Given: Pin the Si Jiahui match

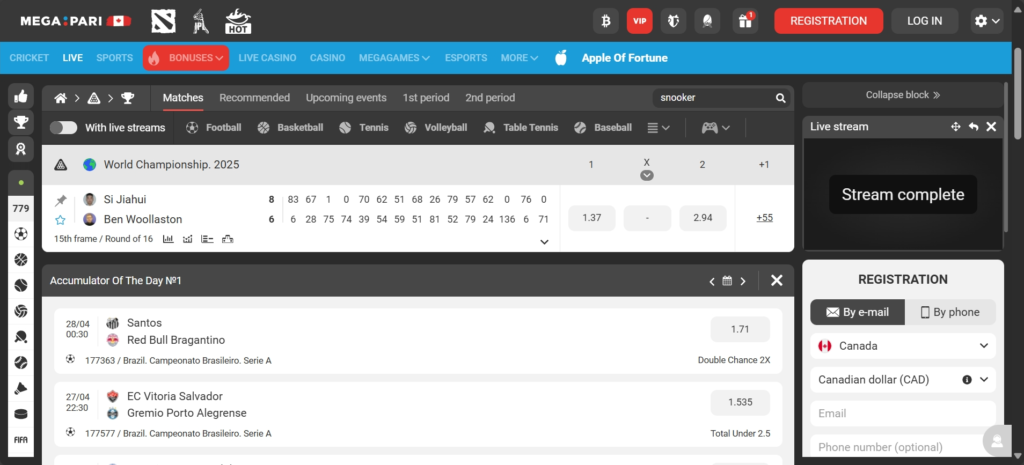Looking at the screenshot, I should [x=61, y=200].
